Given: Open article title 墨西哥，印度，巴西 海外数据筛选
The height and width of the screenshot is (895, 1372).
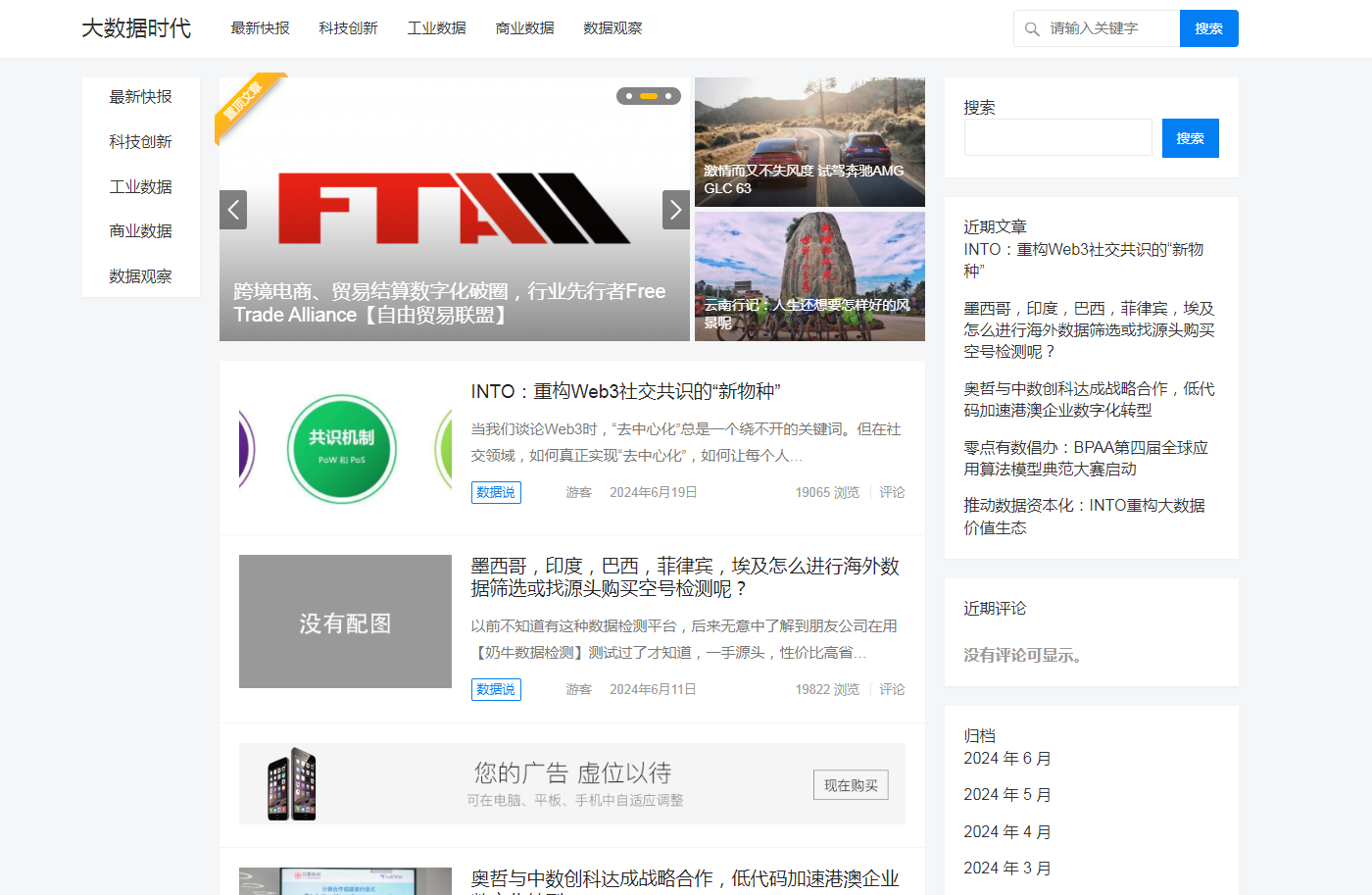Looking at the screenshot, I should coord(685,577).
